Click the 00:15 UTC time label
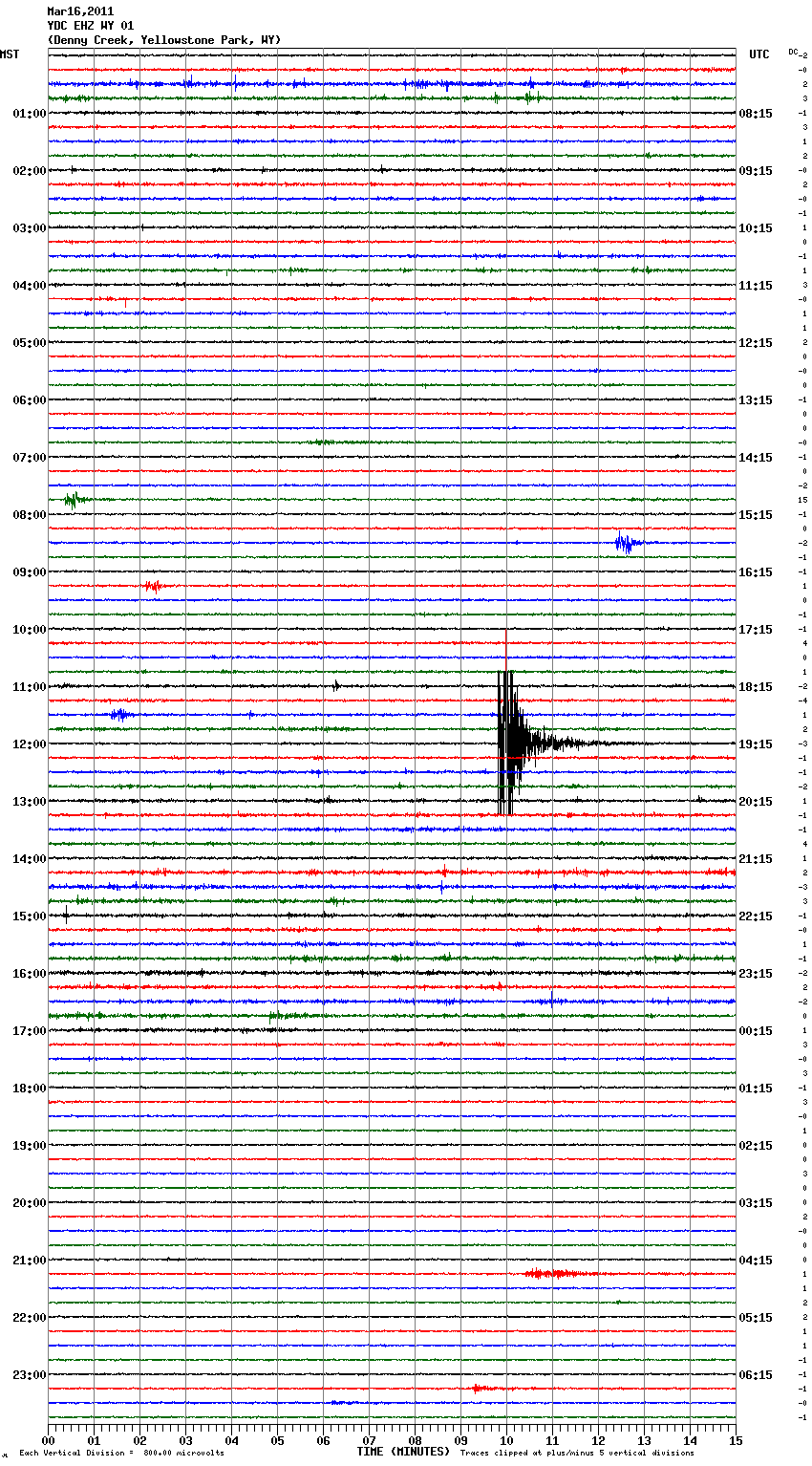812x1466 pixels. pos(756,1031)
